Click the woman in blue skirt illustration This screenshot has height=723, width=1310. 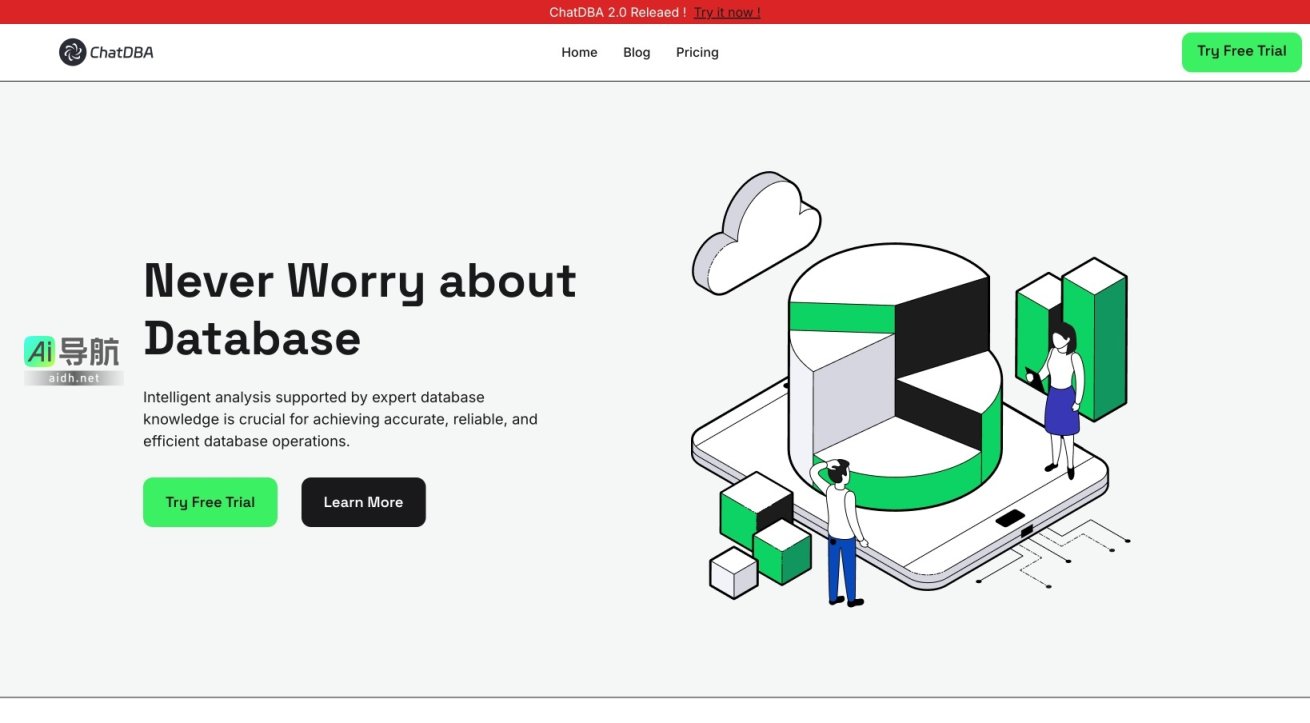coord(1060,395)
